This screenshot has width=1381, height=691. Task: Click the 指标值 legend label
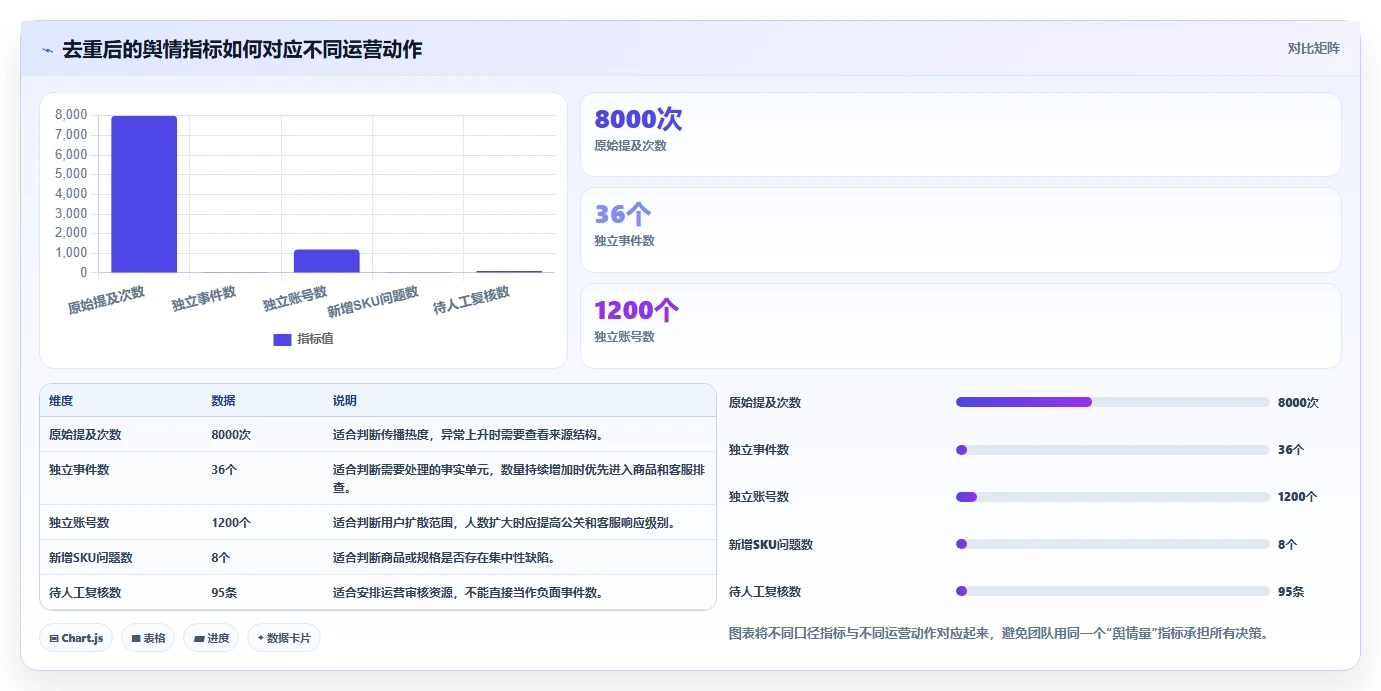[315, 339]
